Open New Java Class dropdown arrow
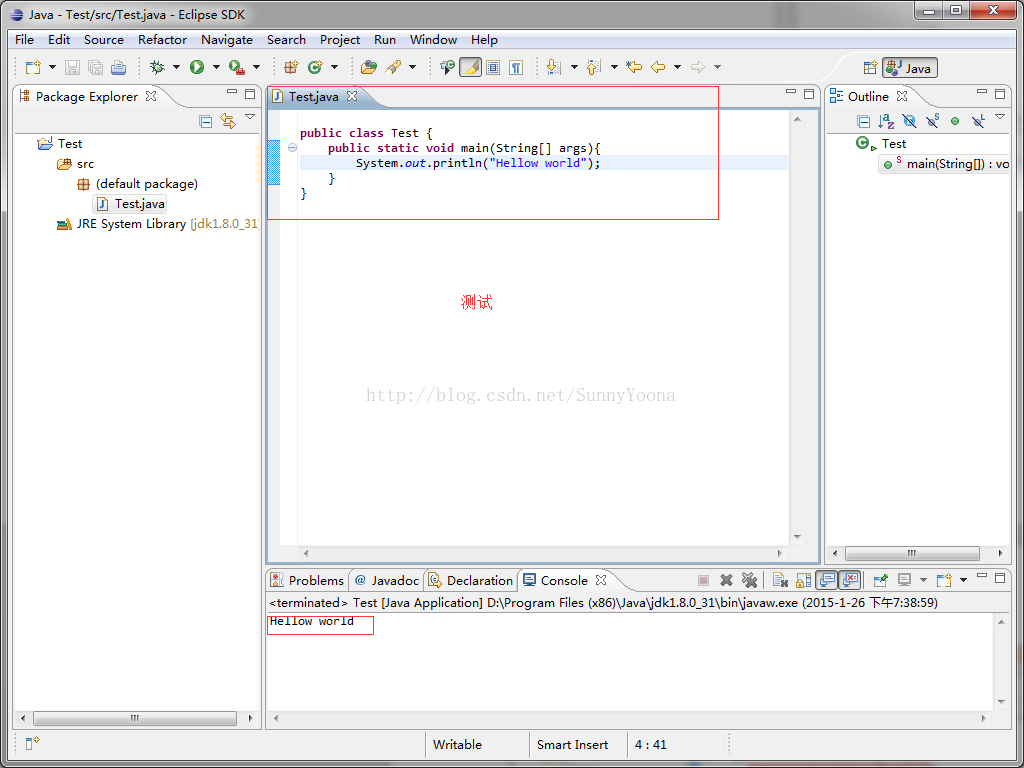 (334, 67)
